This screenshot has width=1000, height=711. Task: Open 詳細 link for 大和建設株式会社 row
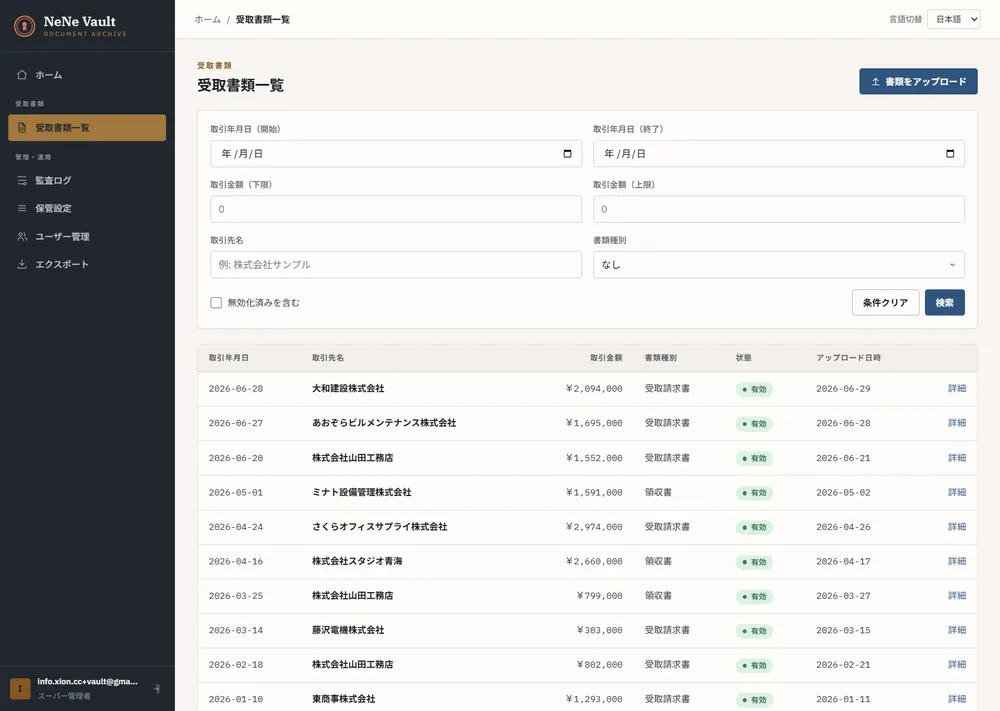(x=957, y=388)
